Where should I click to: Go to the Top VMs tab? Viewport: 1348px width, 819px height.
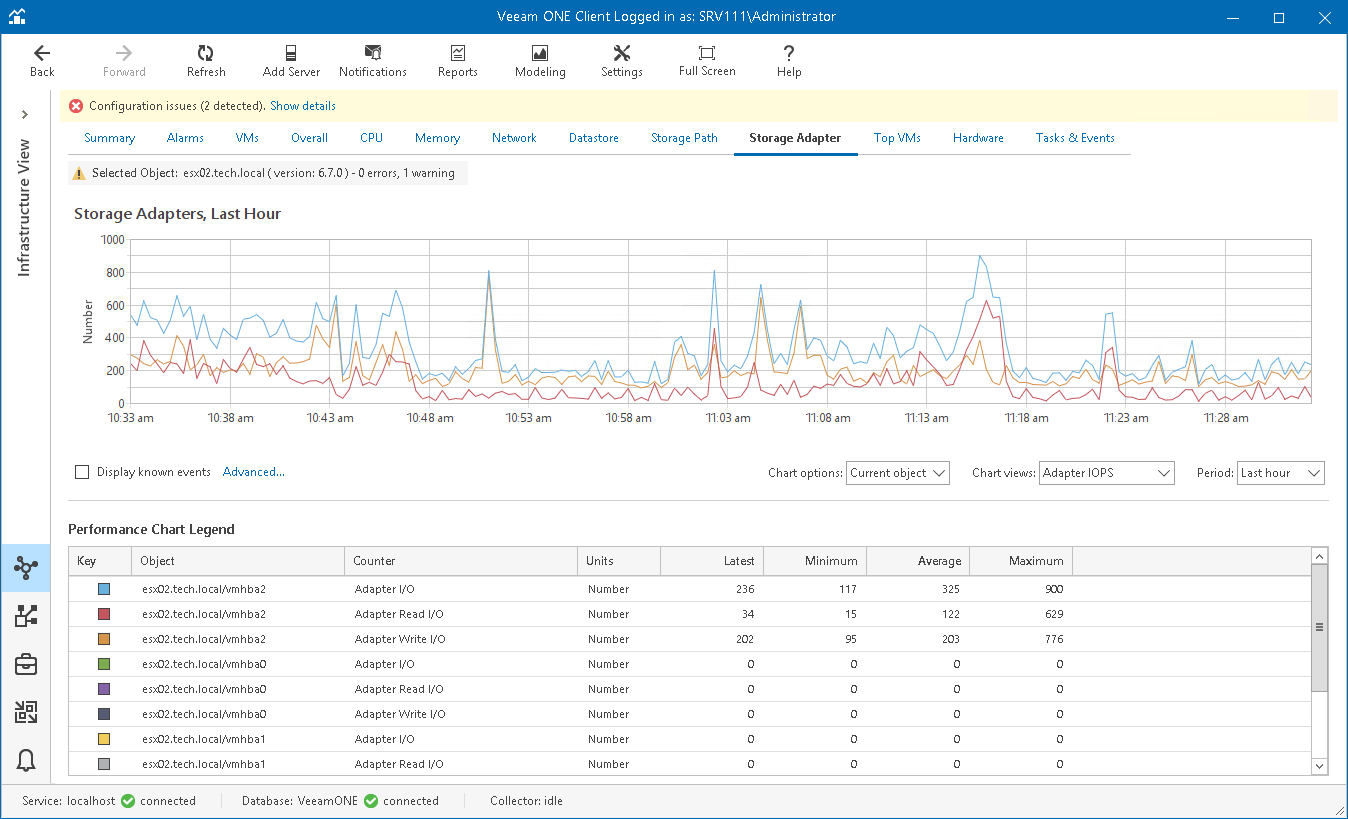(x=896, y=138)
